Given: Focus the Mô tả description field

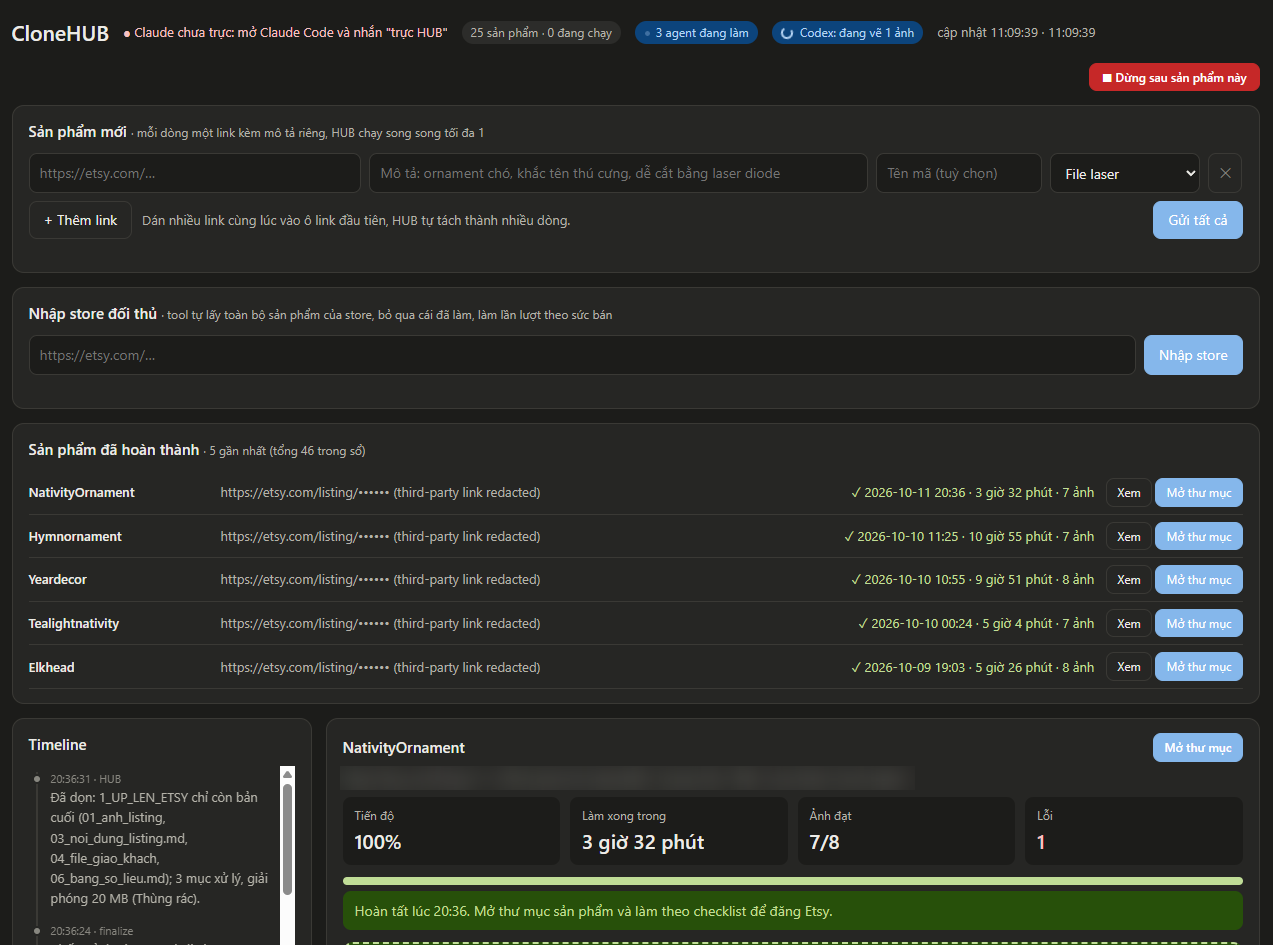Looking at the screenshot, I should click(x=618, y=173).
